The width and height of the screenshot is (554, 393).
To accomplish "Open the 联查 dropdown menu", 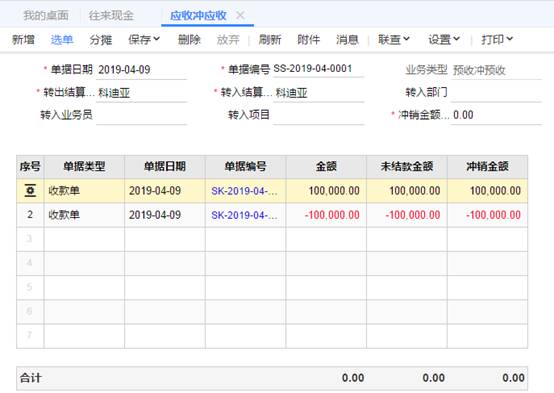I will (x=394, y=39).
